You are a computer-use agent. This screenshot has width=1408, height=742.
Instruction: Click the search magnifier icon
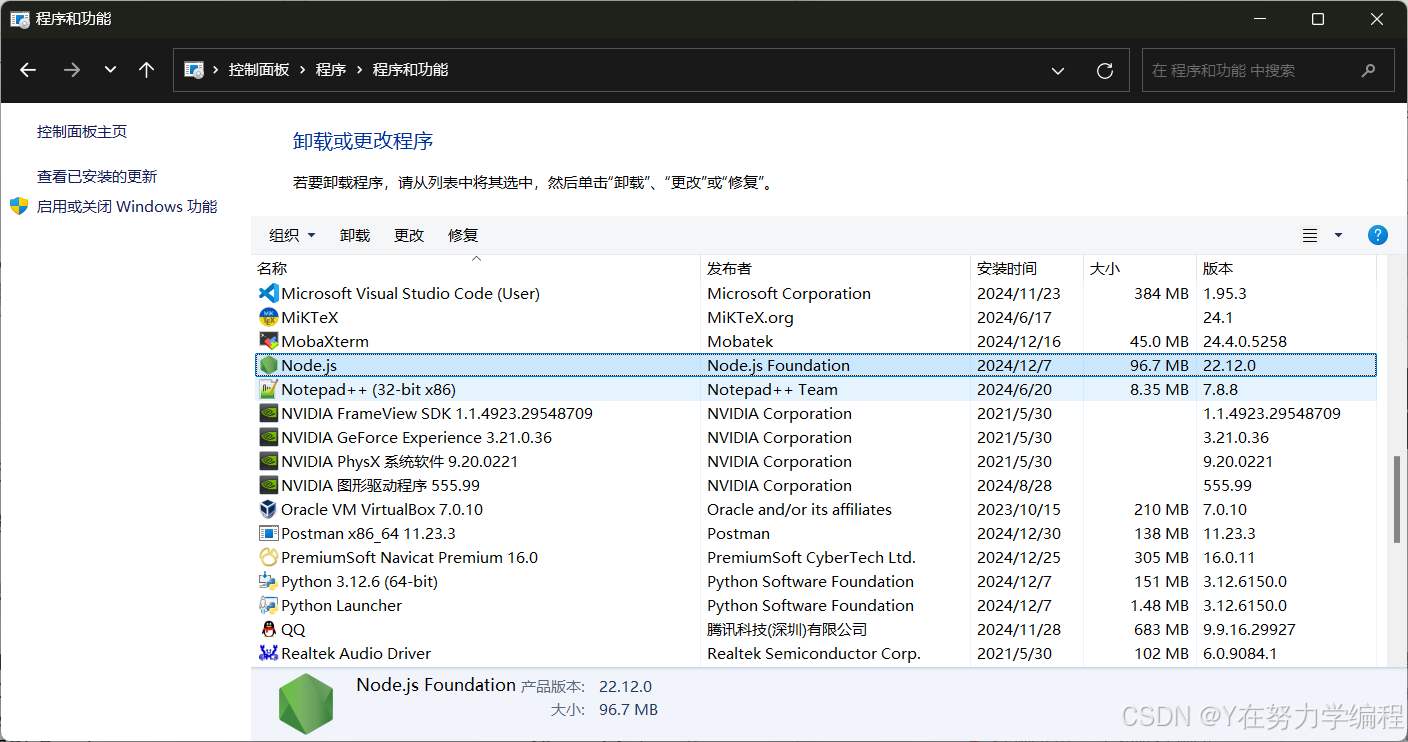(1369, 70)
